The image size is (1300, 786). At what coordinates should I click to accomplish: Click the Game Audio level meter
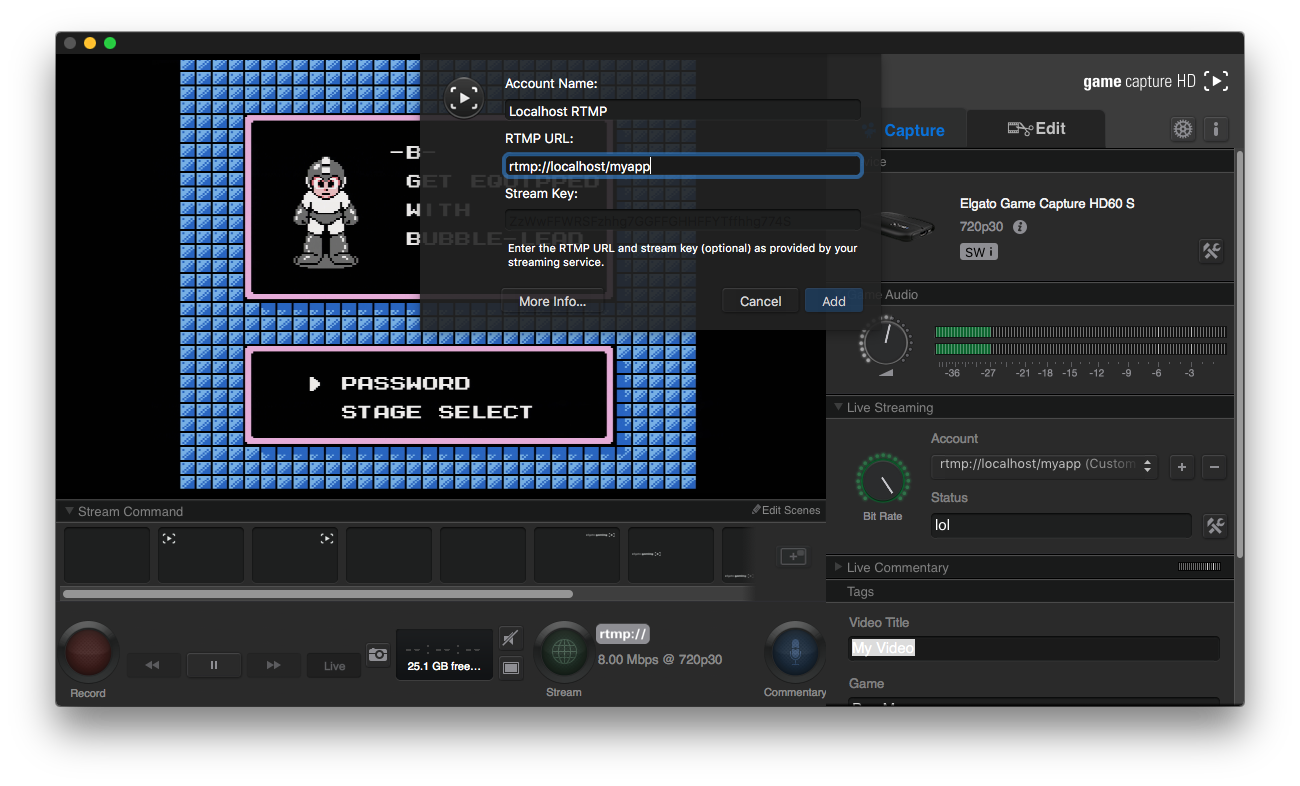[x=1080, y=340]
